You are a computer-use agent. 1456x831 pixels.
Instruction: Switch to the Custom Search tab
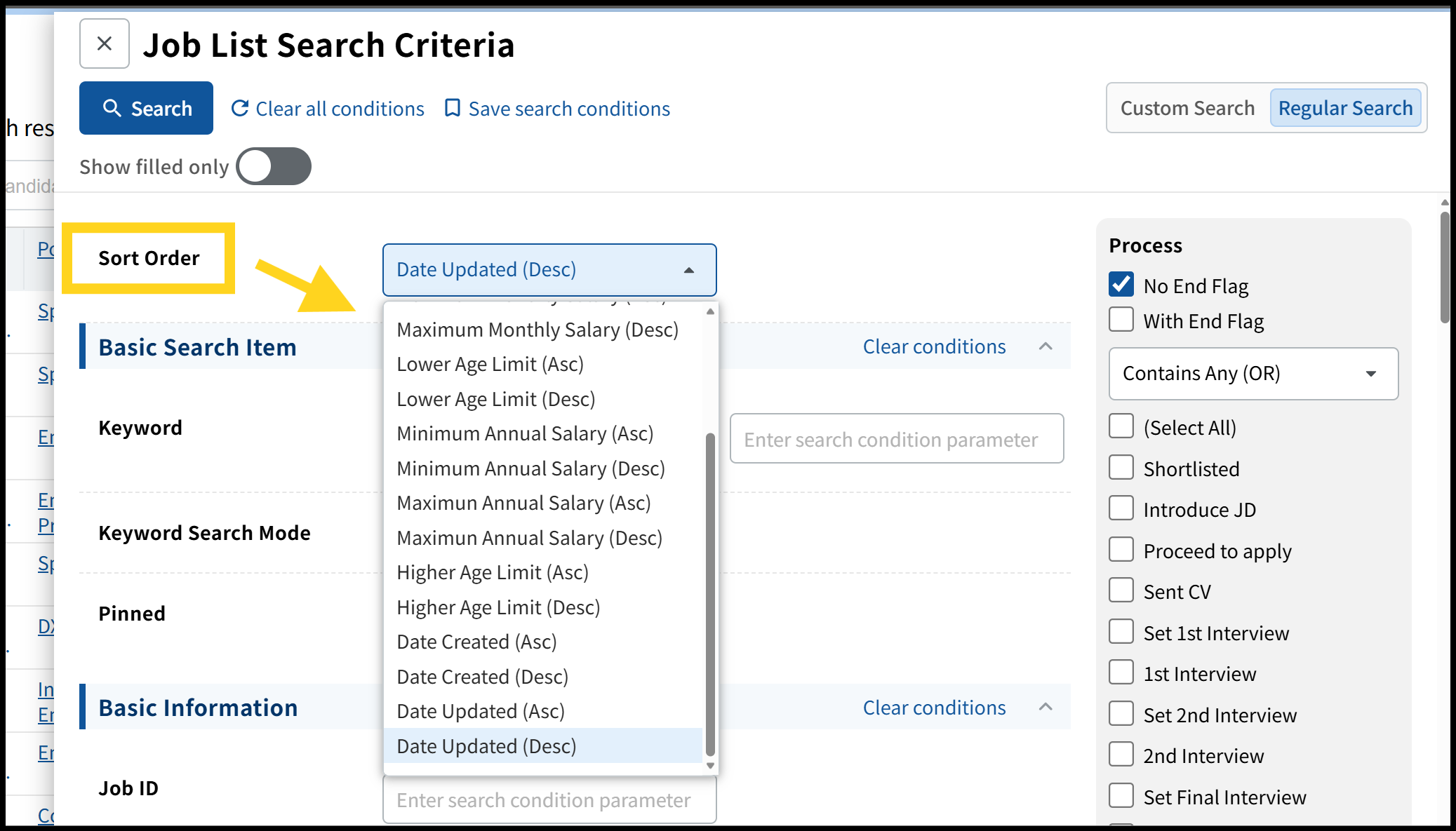[1187, 108]
